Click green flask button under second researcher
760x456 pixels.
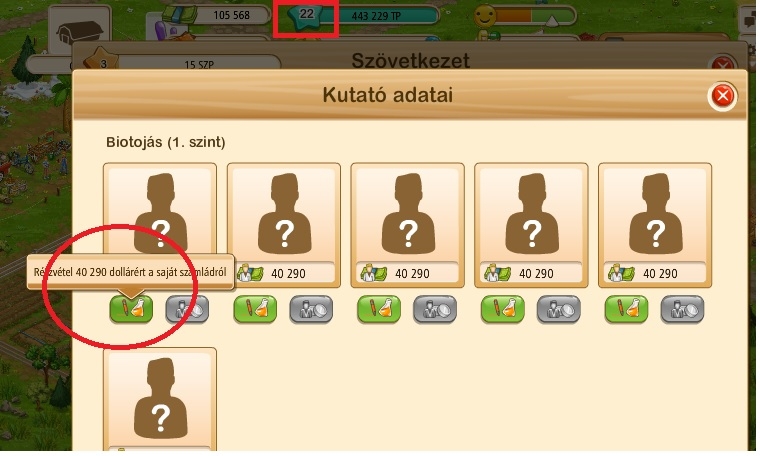255,309
